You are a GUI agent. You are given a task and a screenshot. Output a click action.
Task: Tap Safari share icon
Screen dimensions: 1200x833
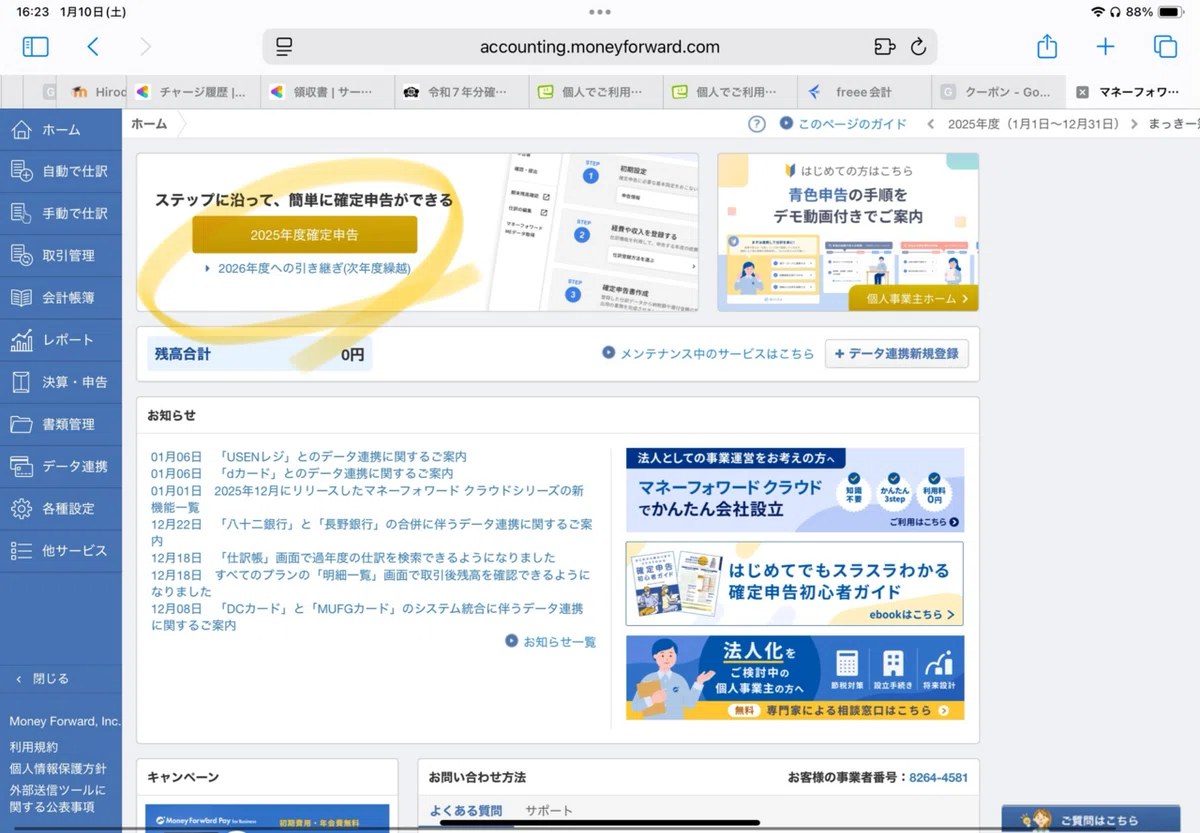[1046, 46]
